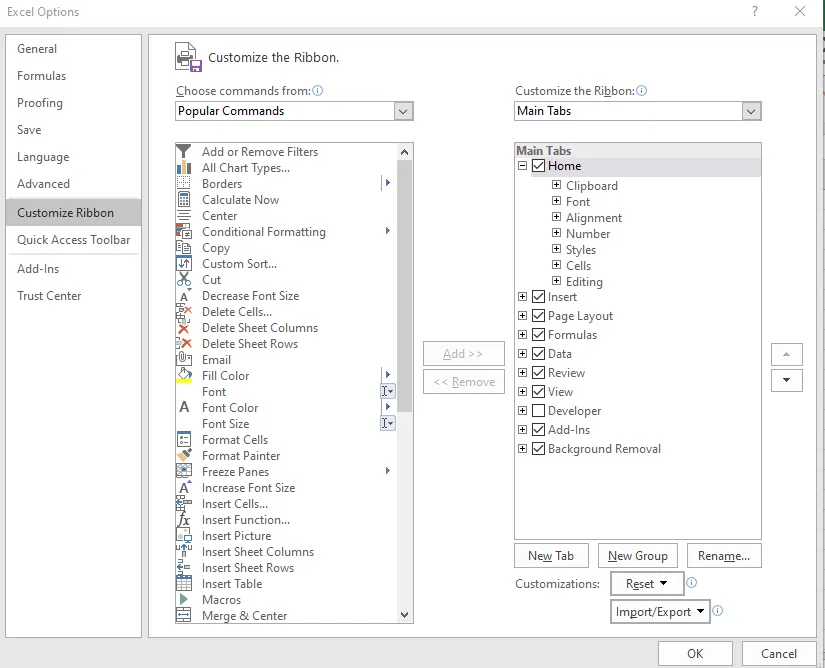The image size is (825, 668).
Task: Click the Insert Table grid icon
Action: (184, 583)
